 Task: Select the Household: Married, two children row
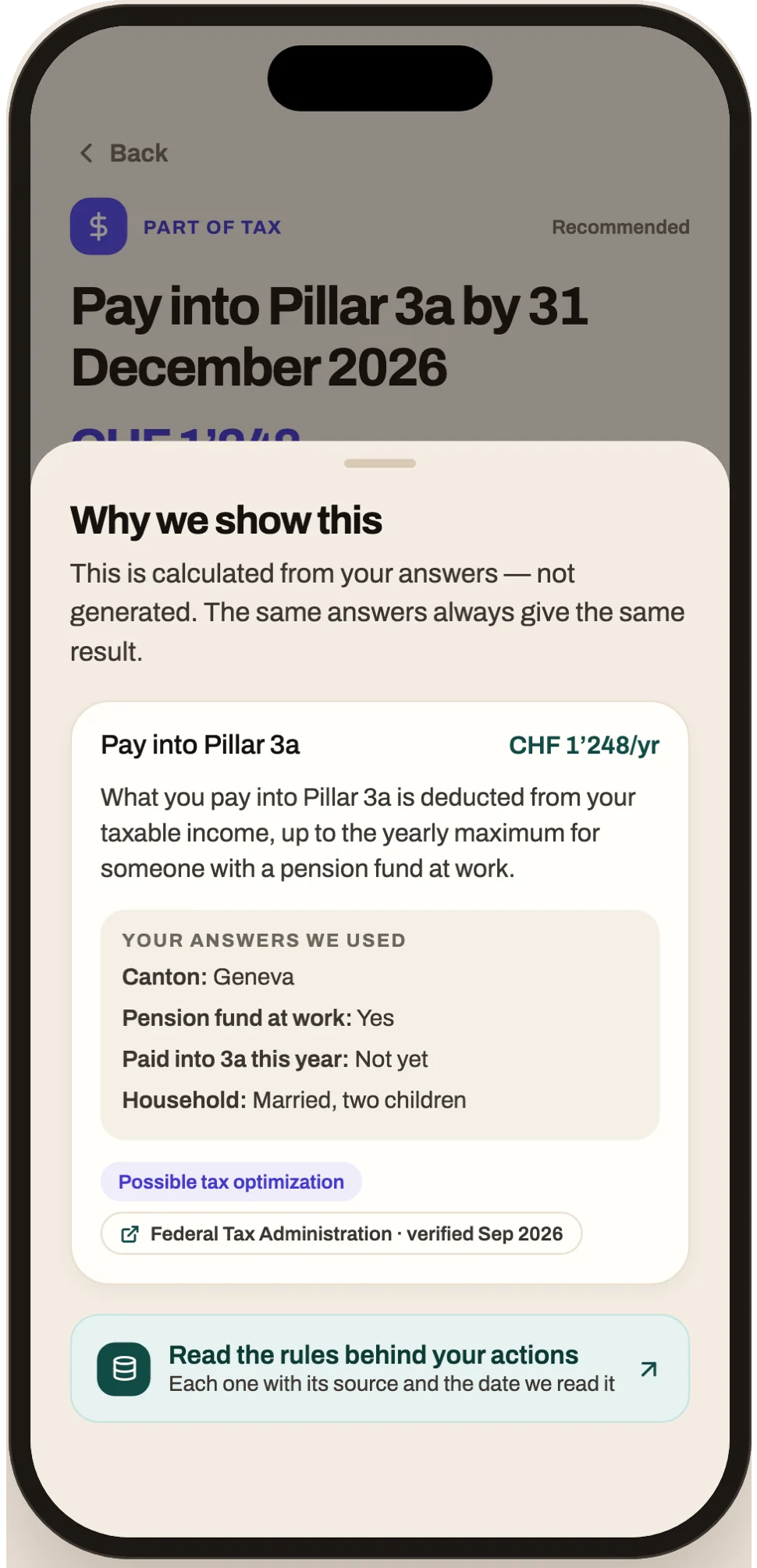[294, 1100]
